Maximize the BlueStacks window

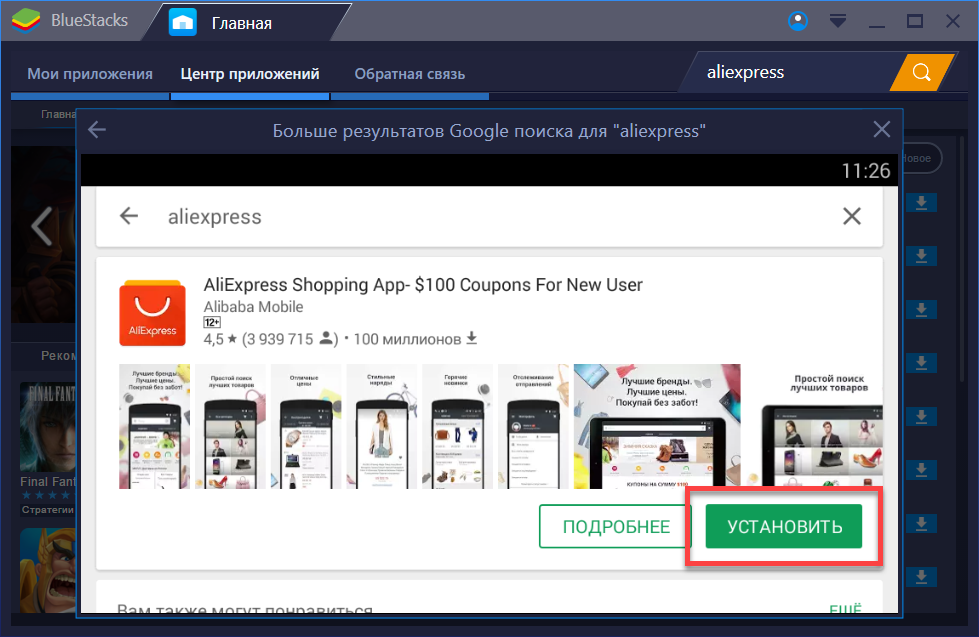pos(915,21)
